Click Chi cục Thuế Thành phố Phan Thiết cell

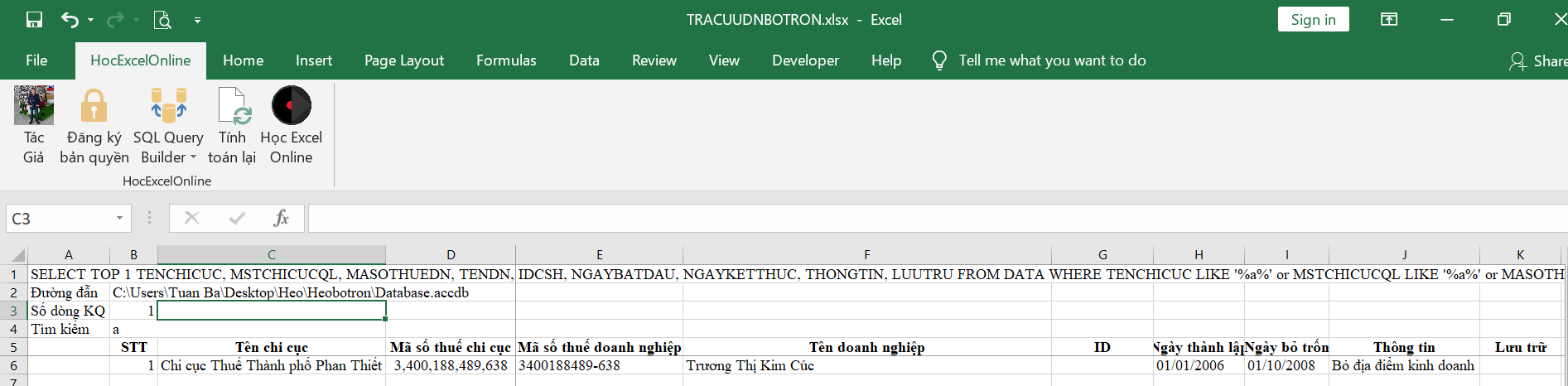(272, 365)
